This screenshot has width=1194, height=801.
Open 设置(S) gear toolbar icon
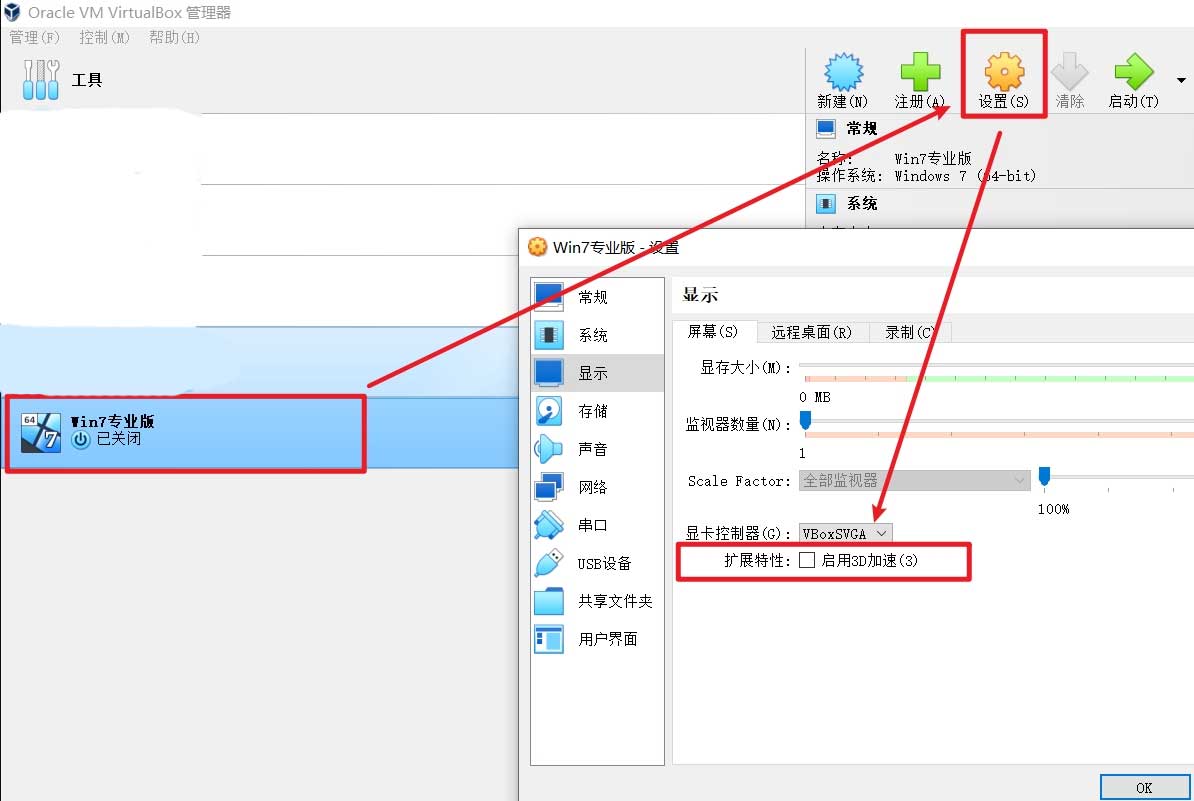pos(1004,72)
